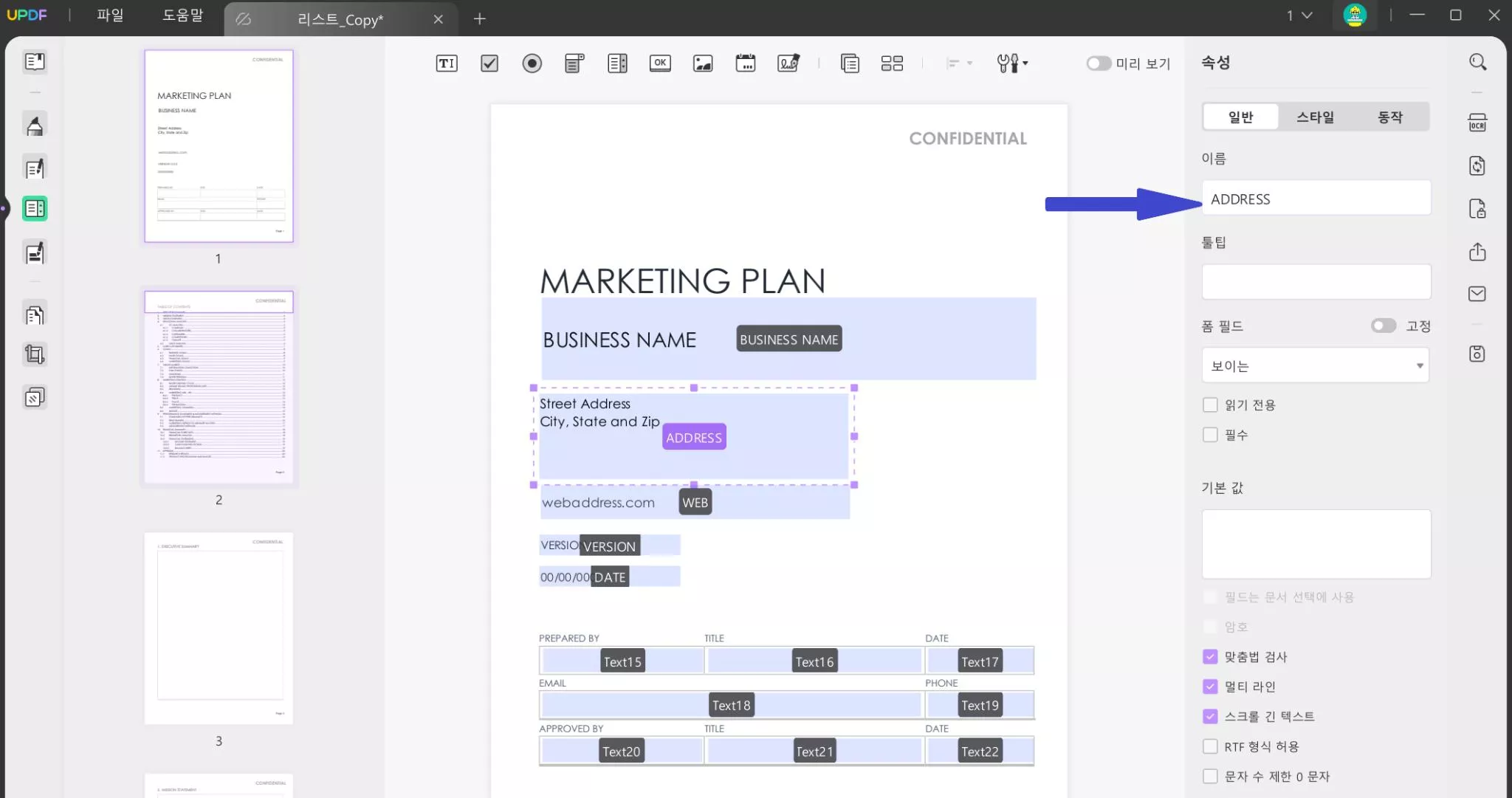Run the OCR recognition tool
The width and height of the screenshot is (1512, 798).
pyautogui.click(x=1477, y=123)
